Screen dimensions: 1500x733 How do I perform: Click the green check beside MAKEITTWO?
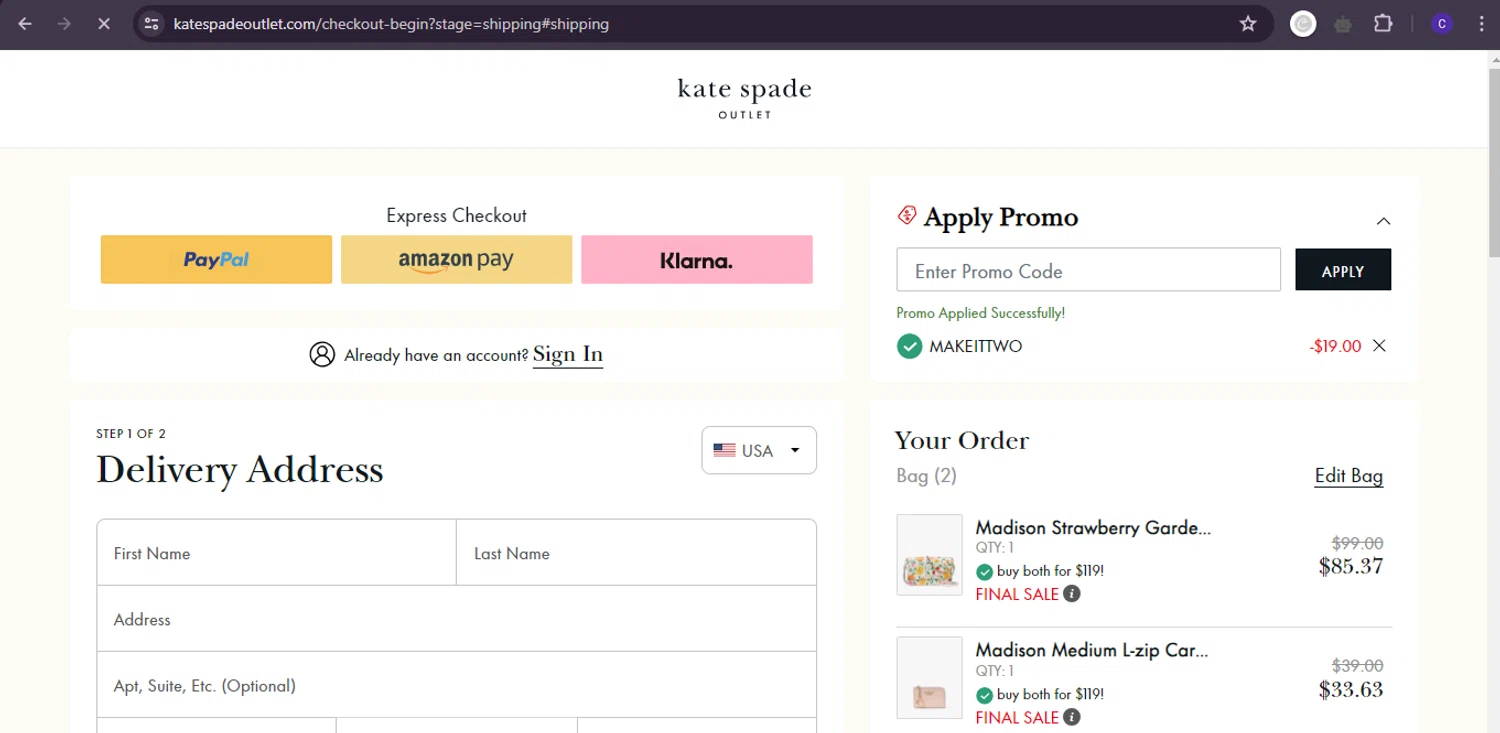(909, 346)
